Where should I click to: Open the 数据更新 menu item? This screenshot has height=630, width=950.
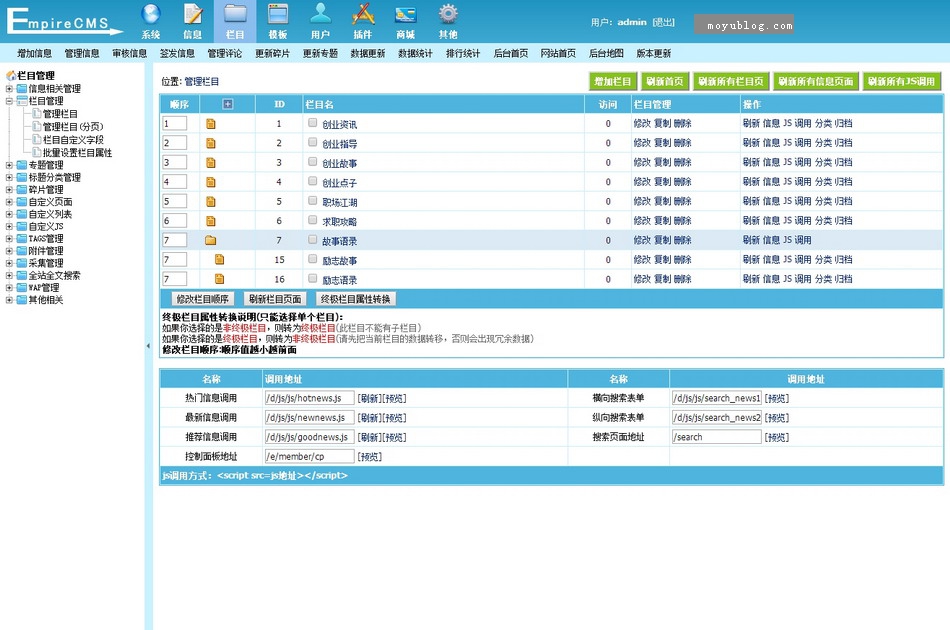pyautogui.click(x=368, y=53)
